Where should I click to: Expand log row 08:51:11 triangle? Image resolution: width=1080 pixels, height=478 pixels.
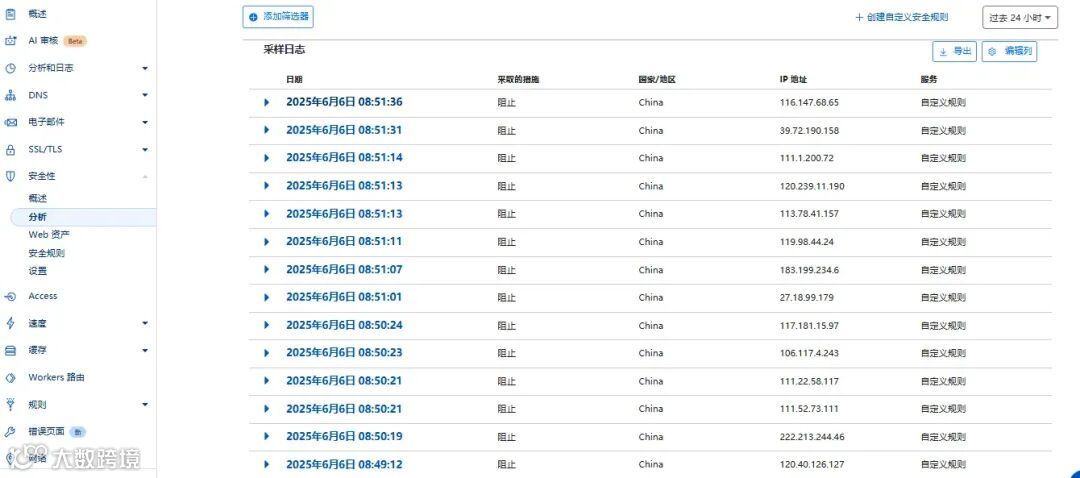(267, 242)
